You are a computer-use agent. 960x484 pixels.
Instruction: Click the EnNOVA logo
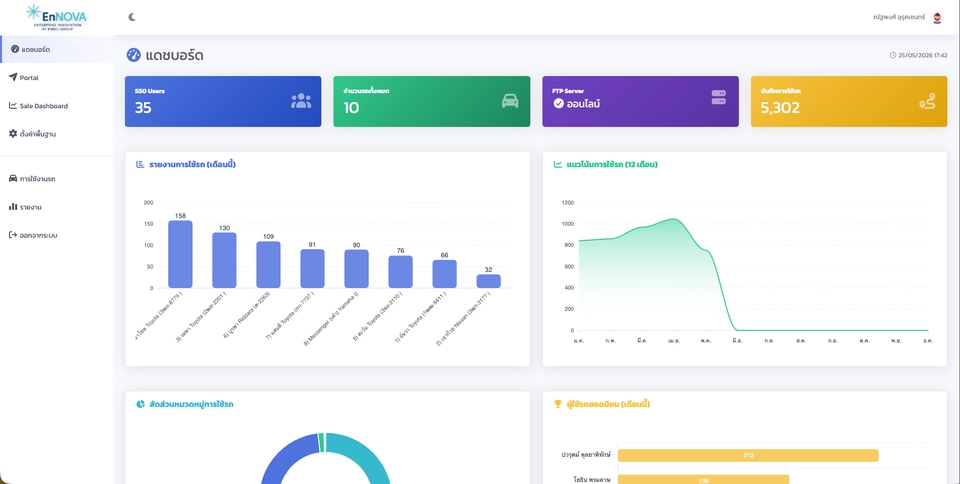(x=56, y=17)
